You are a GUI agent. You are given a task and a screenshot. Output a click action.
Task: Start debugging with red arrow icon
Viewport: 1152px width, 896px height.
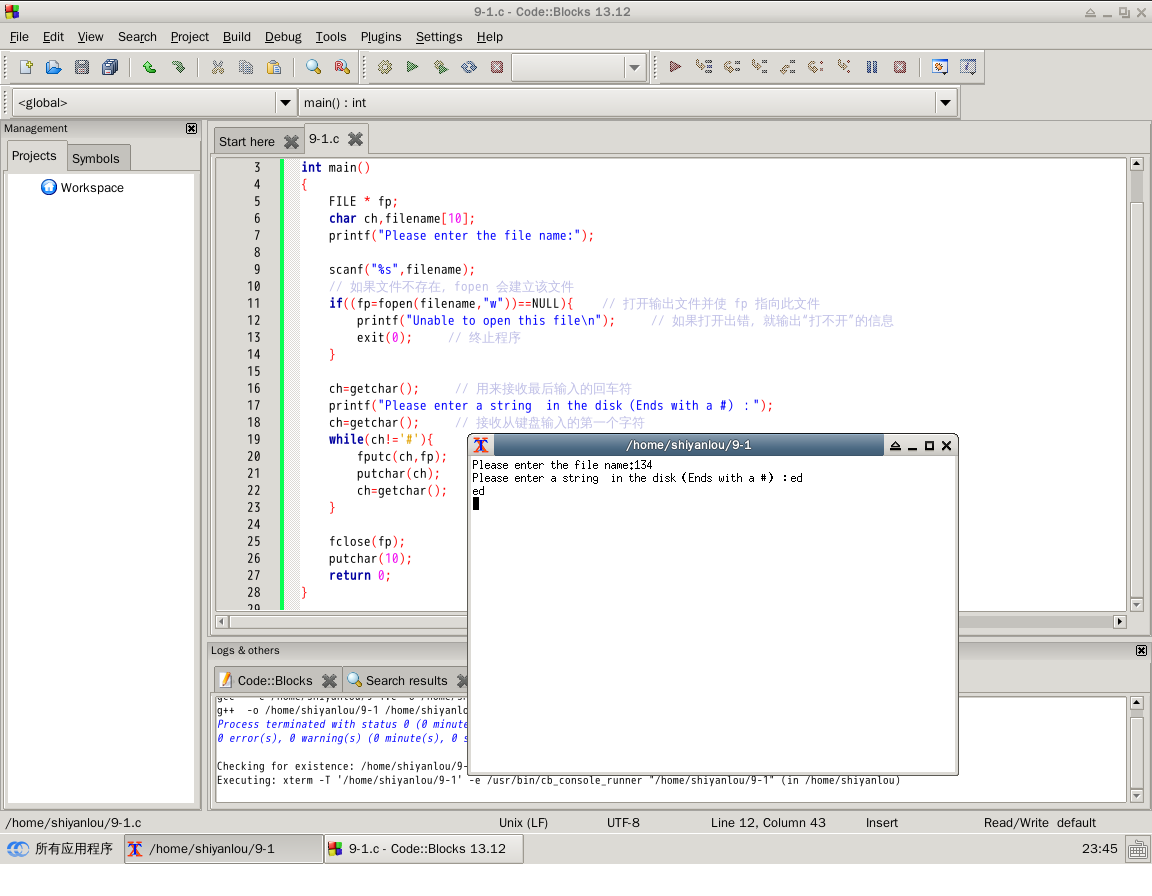[x=675, y=67]
